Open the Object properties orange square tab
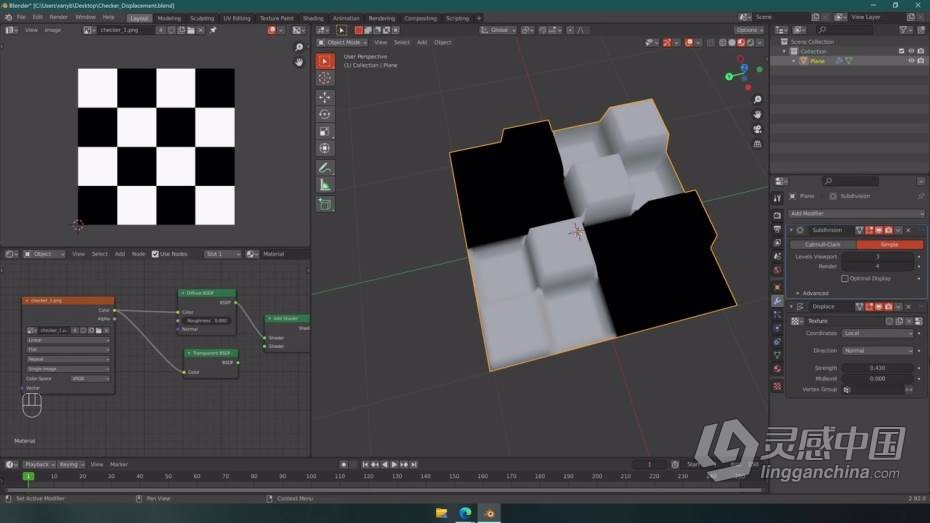The height and width of the screenshot is (523, 930). [778, 287]
